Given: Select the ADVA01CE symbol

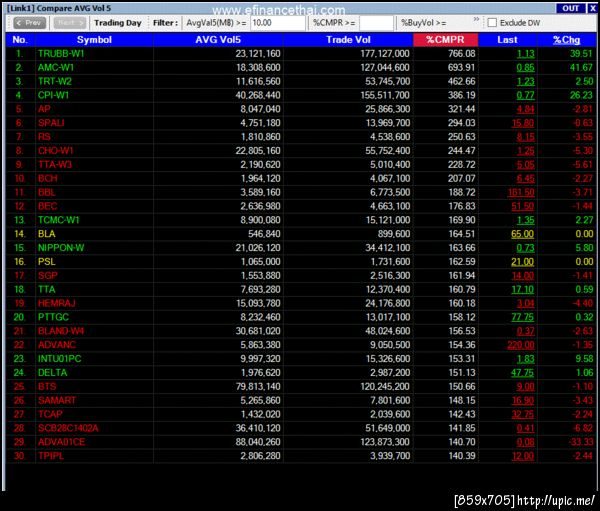Looking at the screenshot, I should pos(61,442).
